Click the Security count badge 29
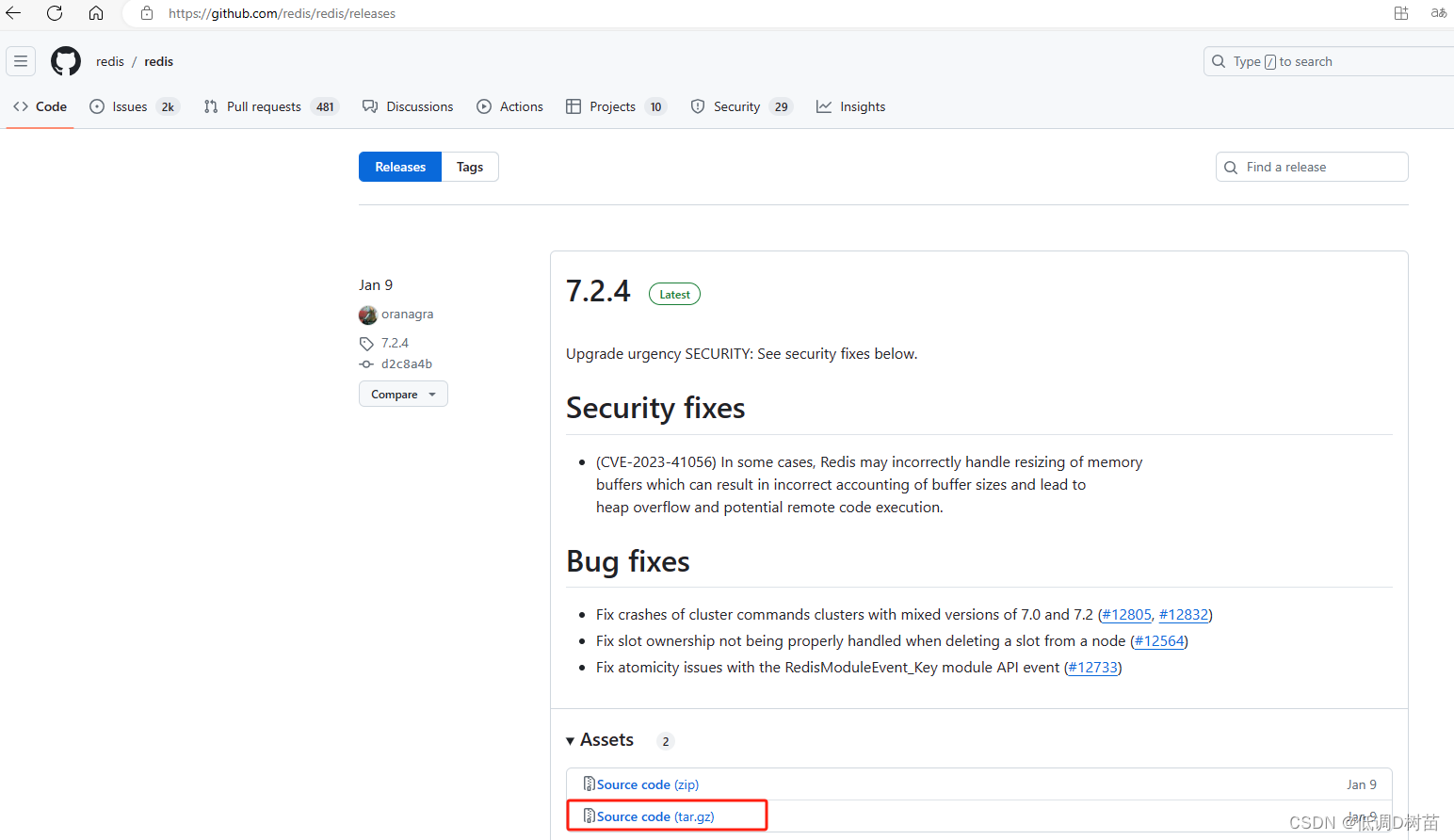This screenshot has width=1454, height=840. [x=781, y=106]
